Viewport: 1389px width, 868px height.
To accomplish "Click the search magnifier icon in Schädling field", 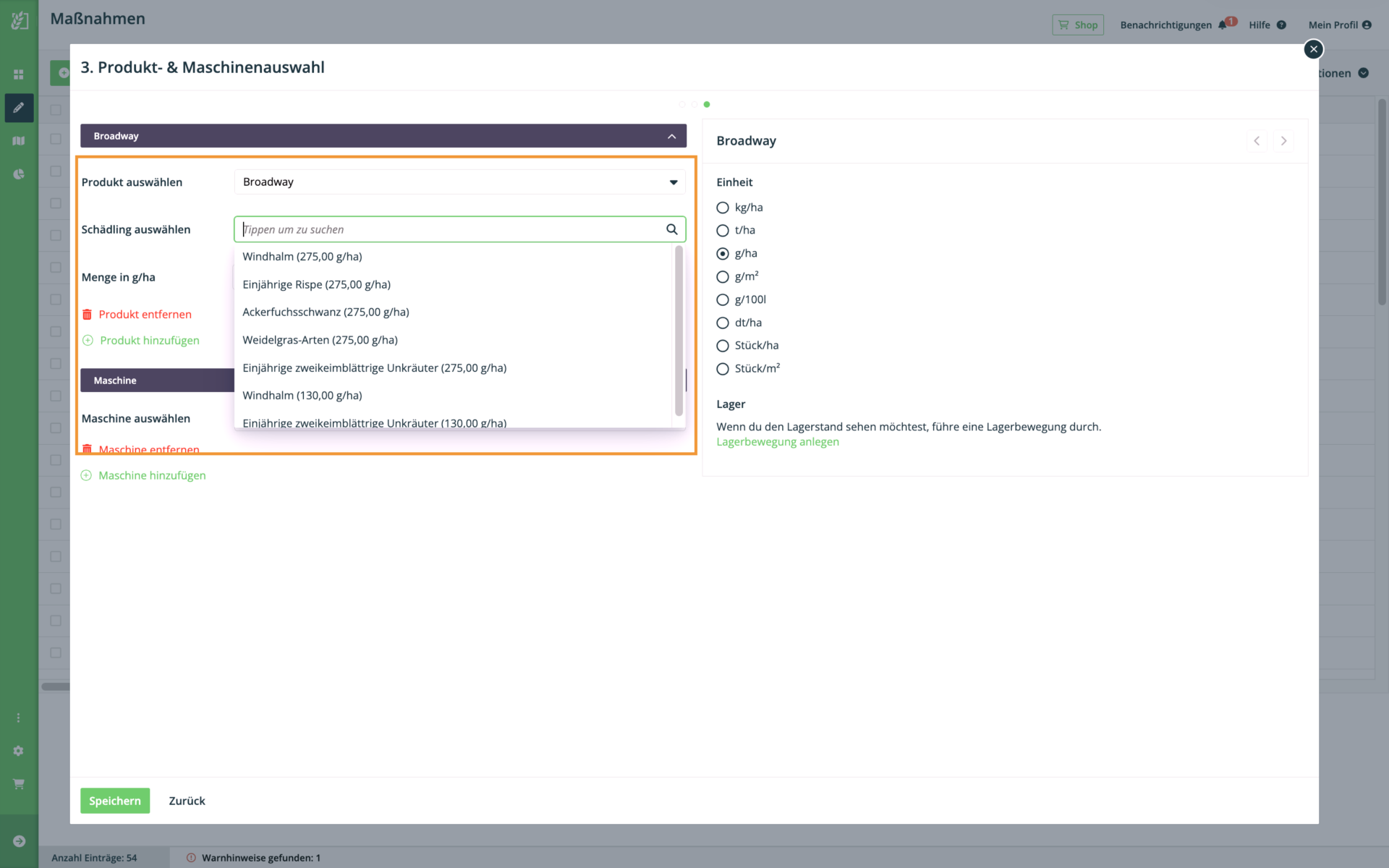I will coord(672,229).
